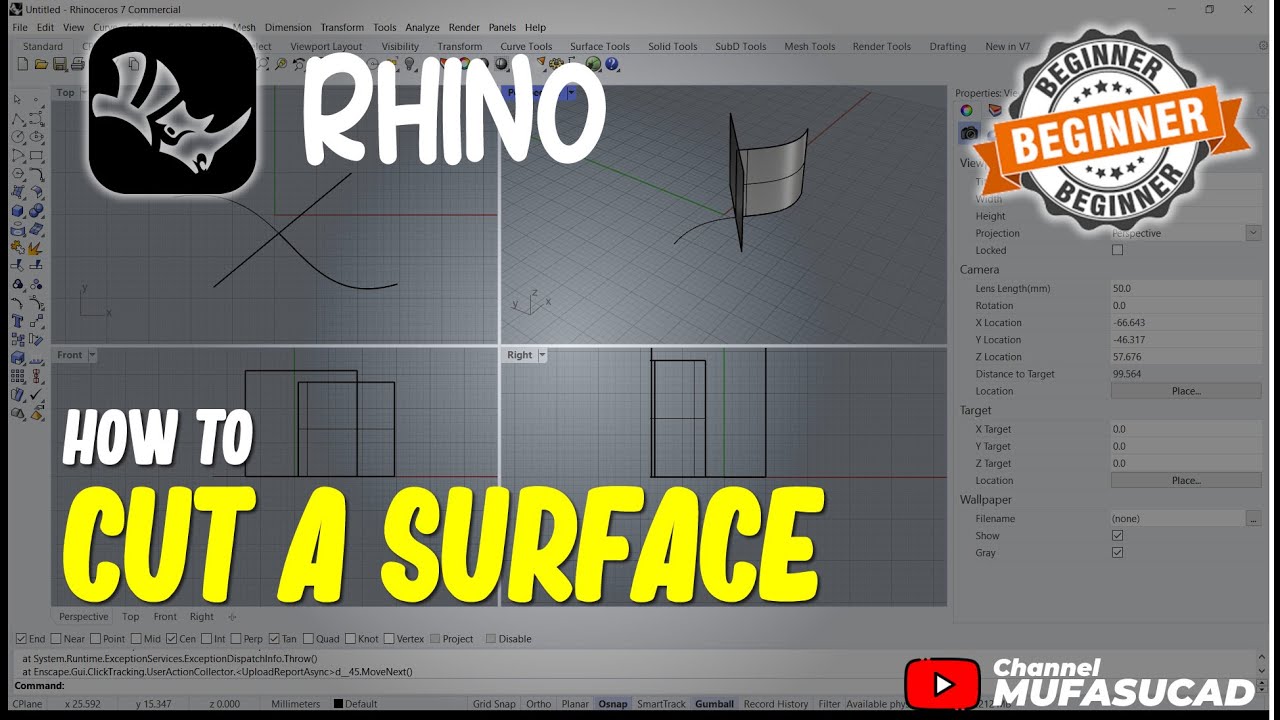Click Place button for Target Location

[1186, 480]
